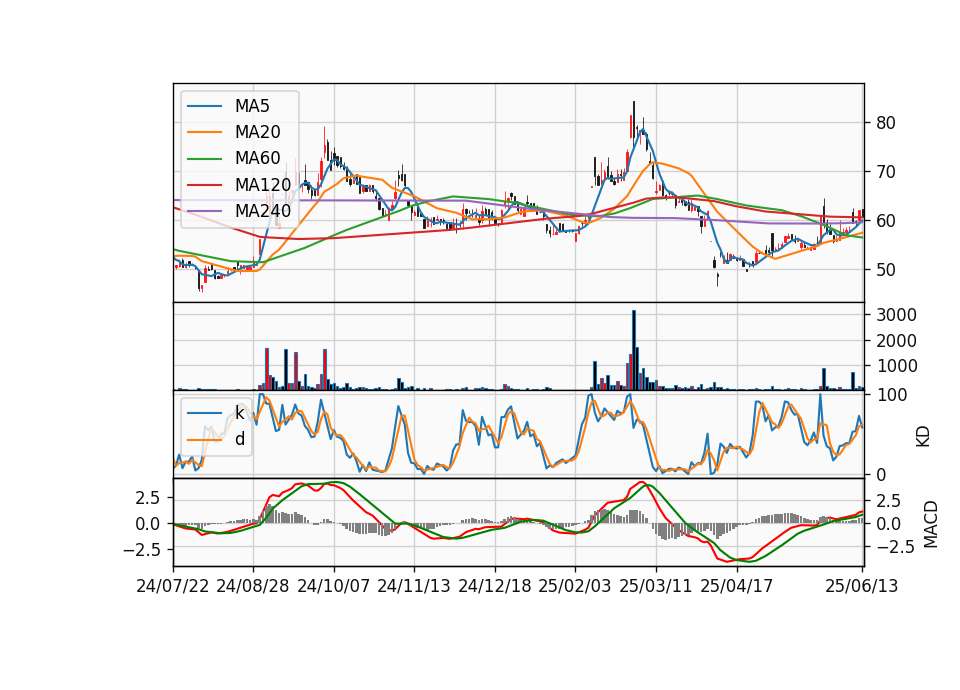
Task: Click the MA240 legend label
Action: (x=263, y=211)
